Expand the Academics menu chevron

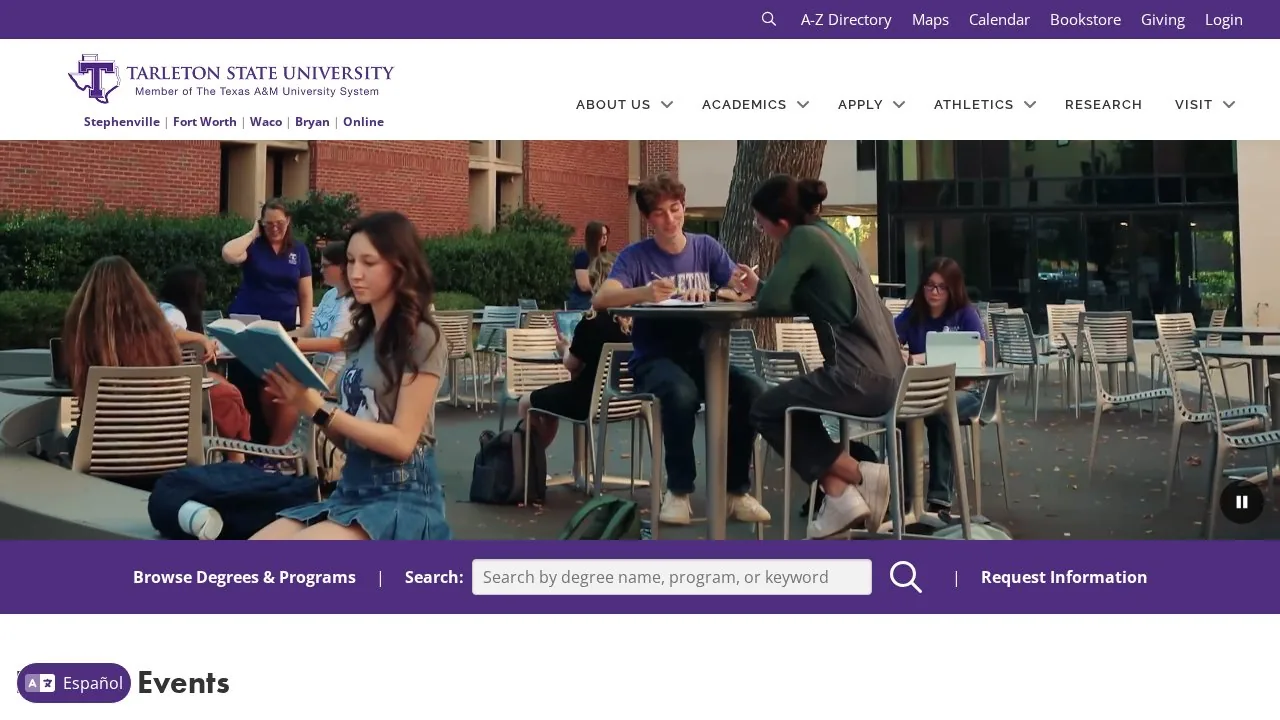pos(802,104)
